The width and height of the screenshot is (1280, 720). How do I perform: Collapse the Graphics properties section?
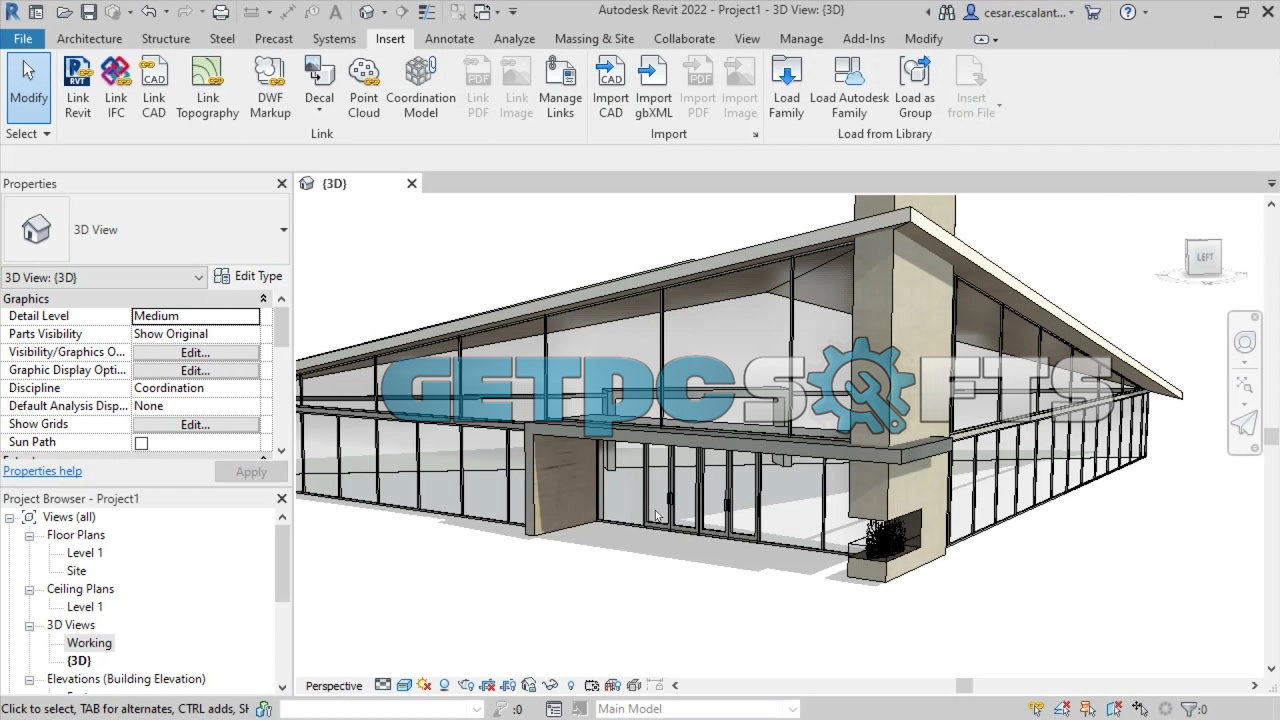264,299
